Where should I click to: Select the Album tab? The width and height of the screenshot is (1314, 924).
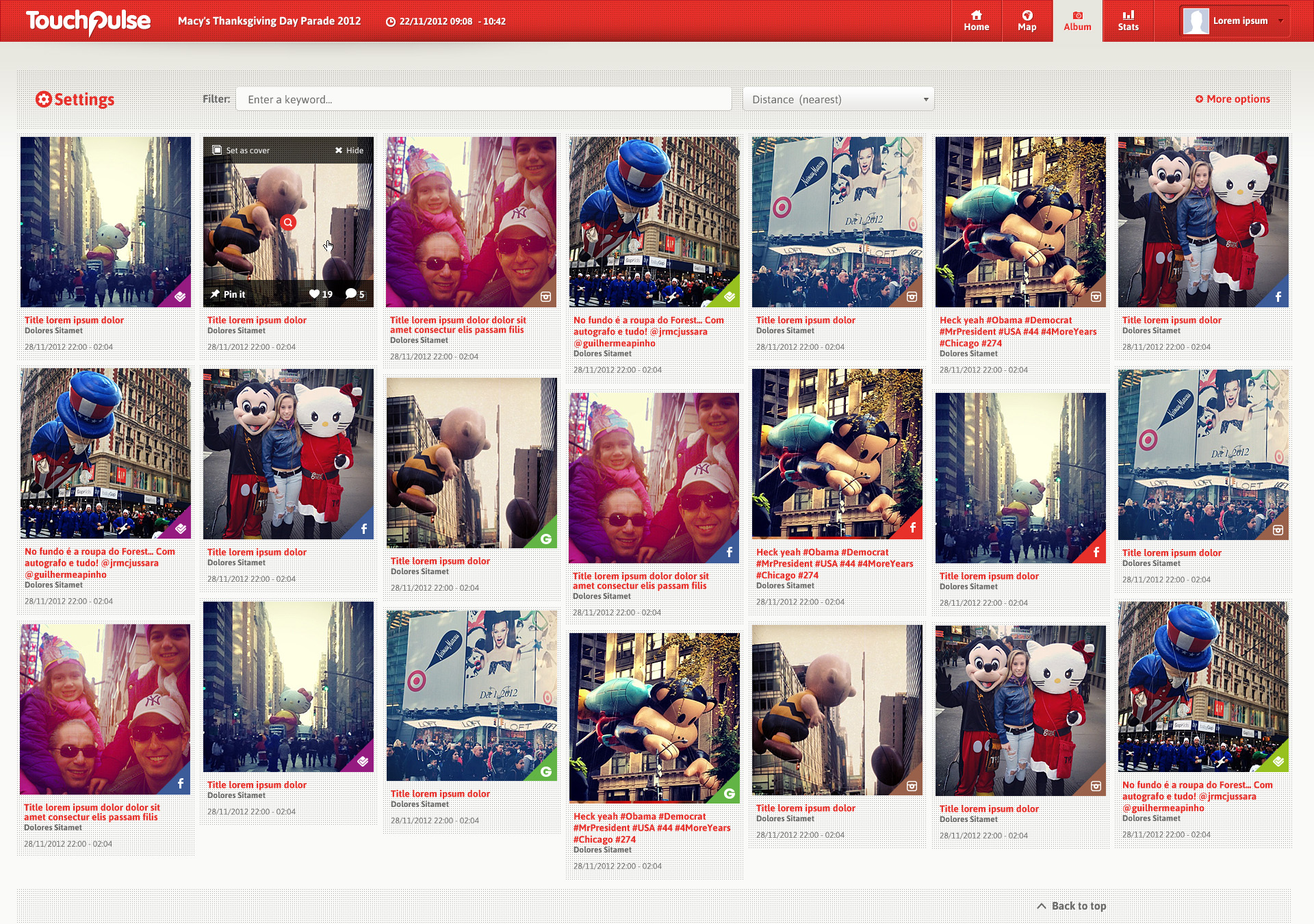click(1078, 21)
